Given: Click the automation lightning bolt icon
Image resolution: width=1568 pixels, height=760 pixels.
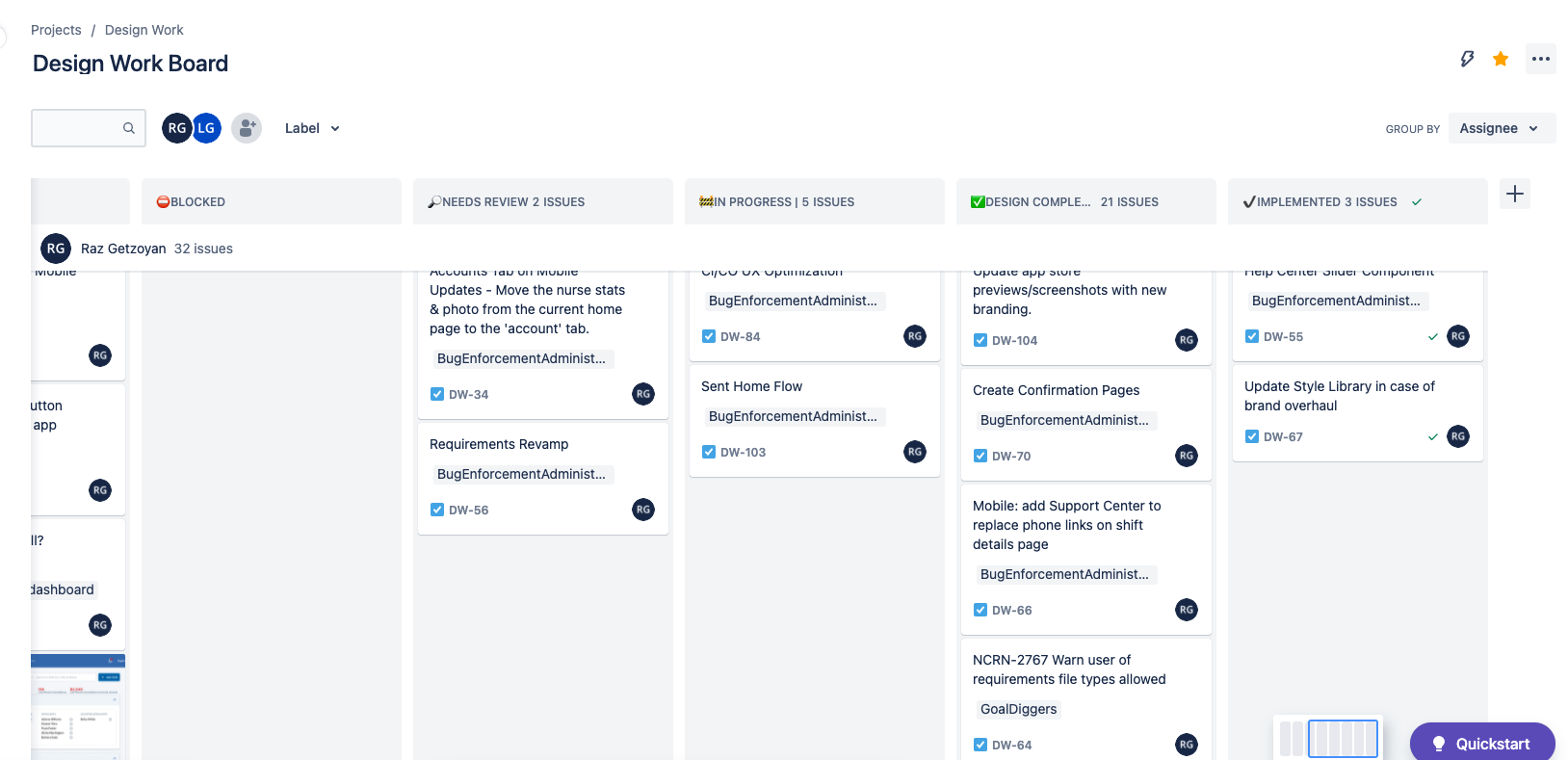Looking at the screenshot, I should (1467, 59).
